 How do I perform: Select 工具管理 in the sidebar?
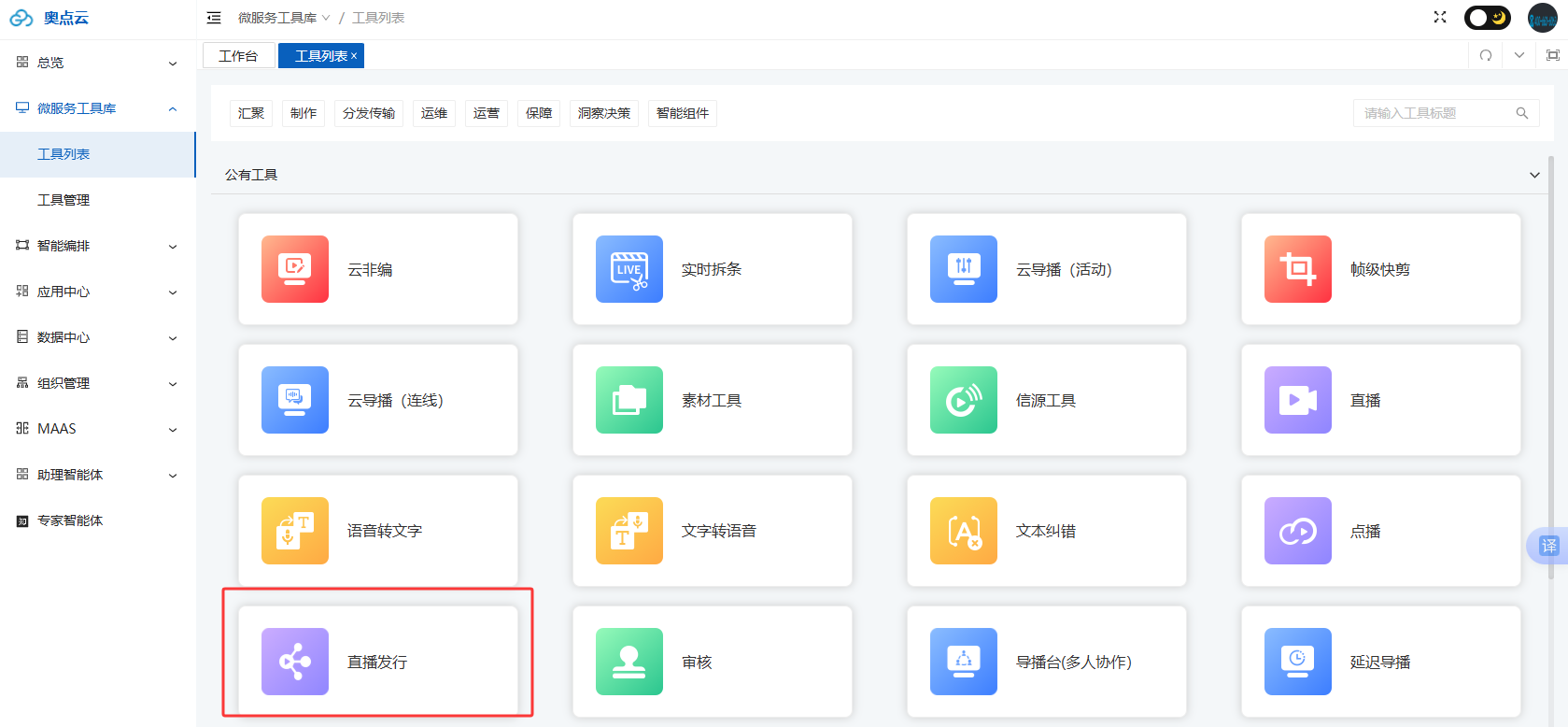click(64, 200)
